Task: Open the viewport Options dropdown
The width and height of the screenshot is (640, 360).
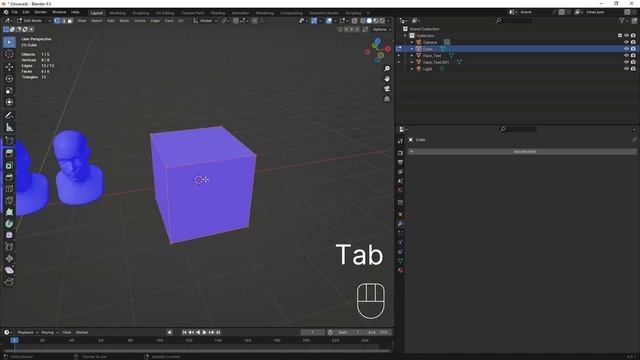Action: pos(381,29)
